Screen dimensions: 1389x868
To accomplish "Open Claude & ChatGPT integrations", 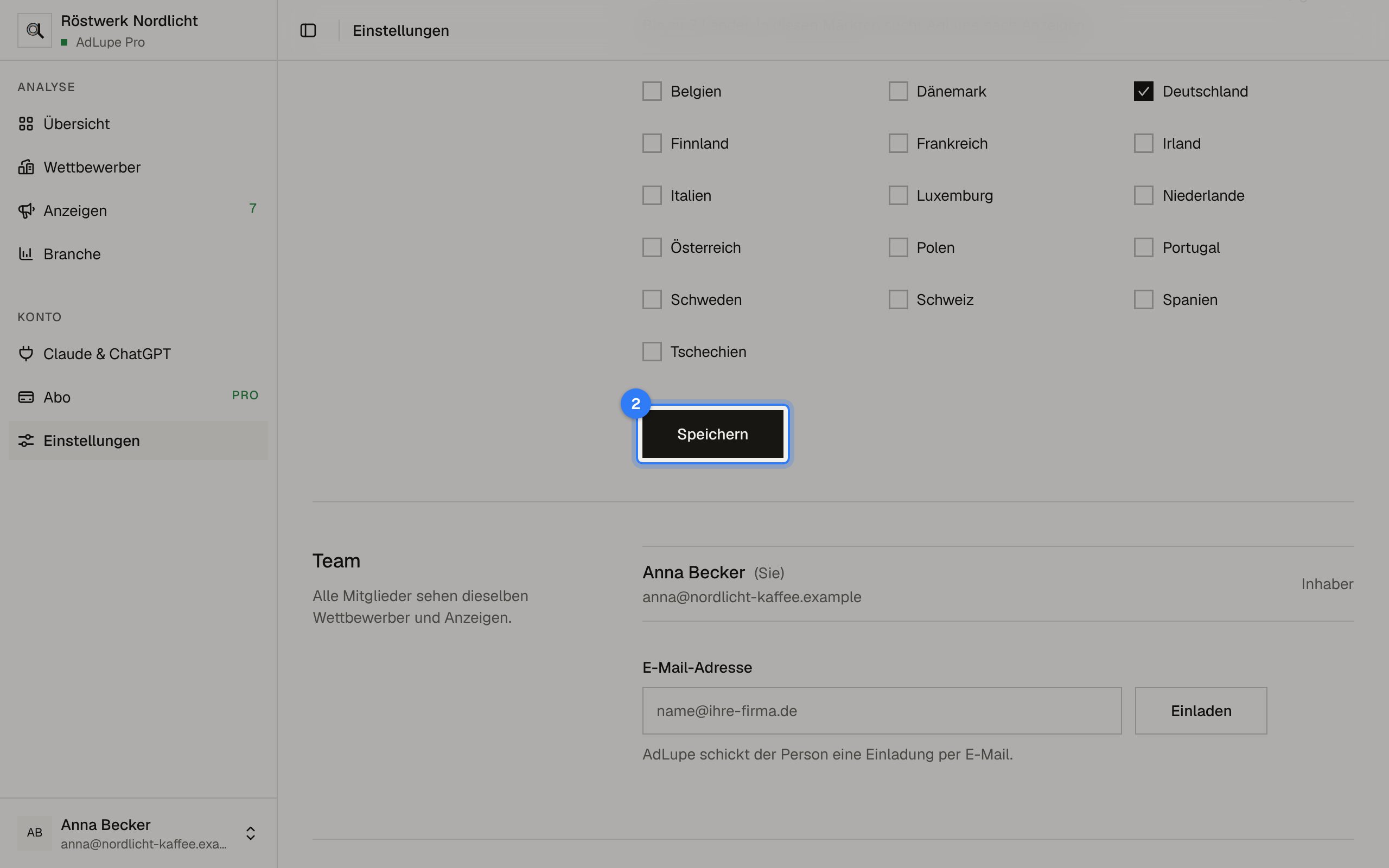I will pos(138,354).
